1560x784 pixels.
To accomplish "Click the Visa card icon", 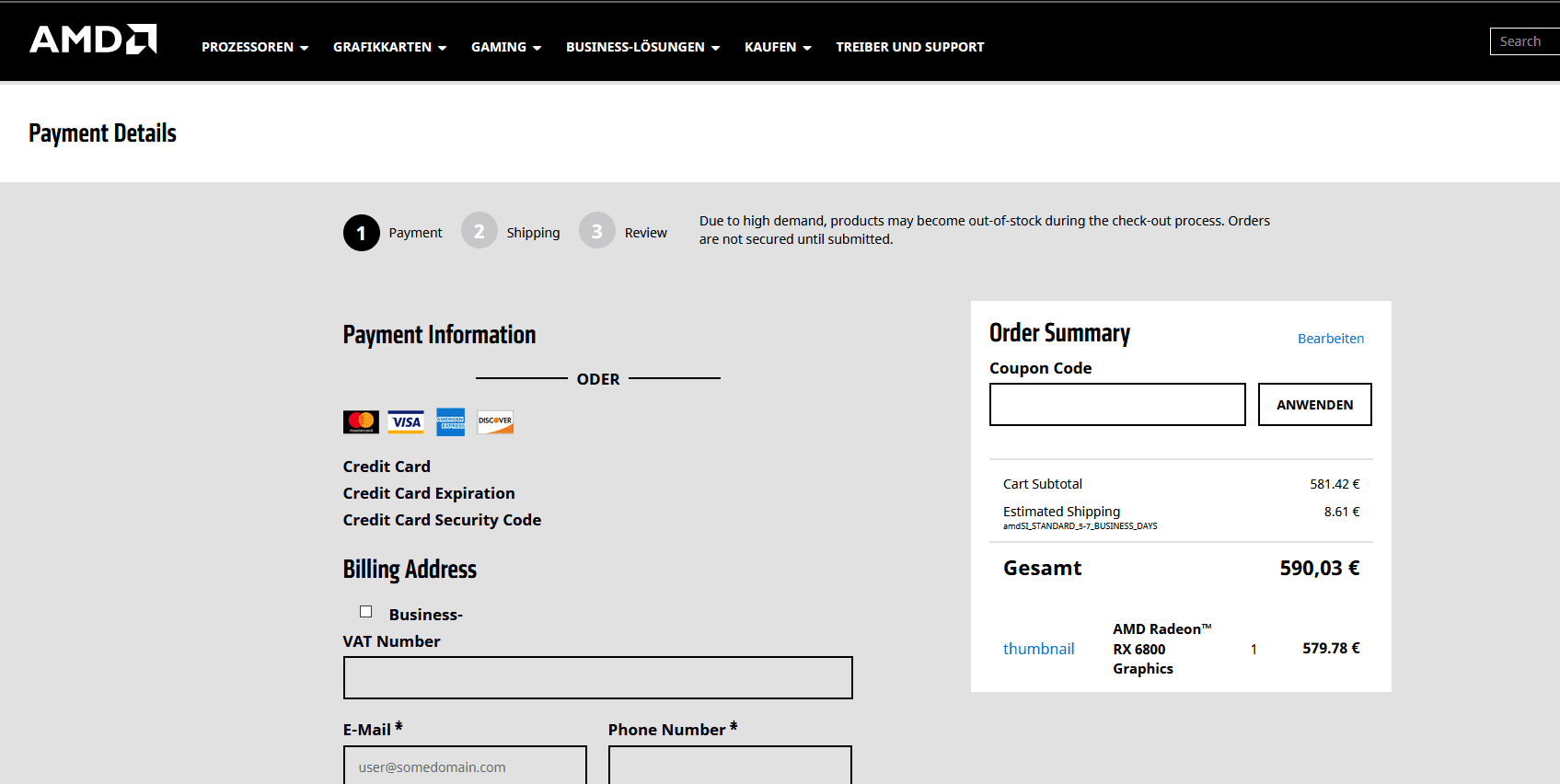I will pyautogui.click(x=406, y=422).
